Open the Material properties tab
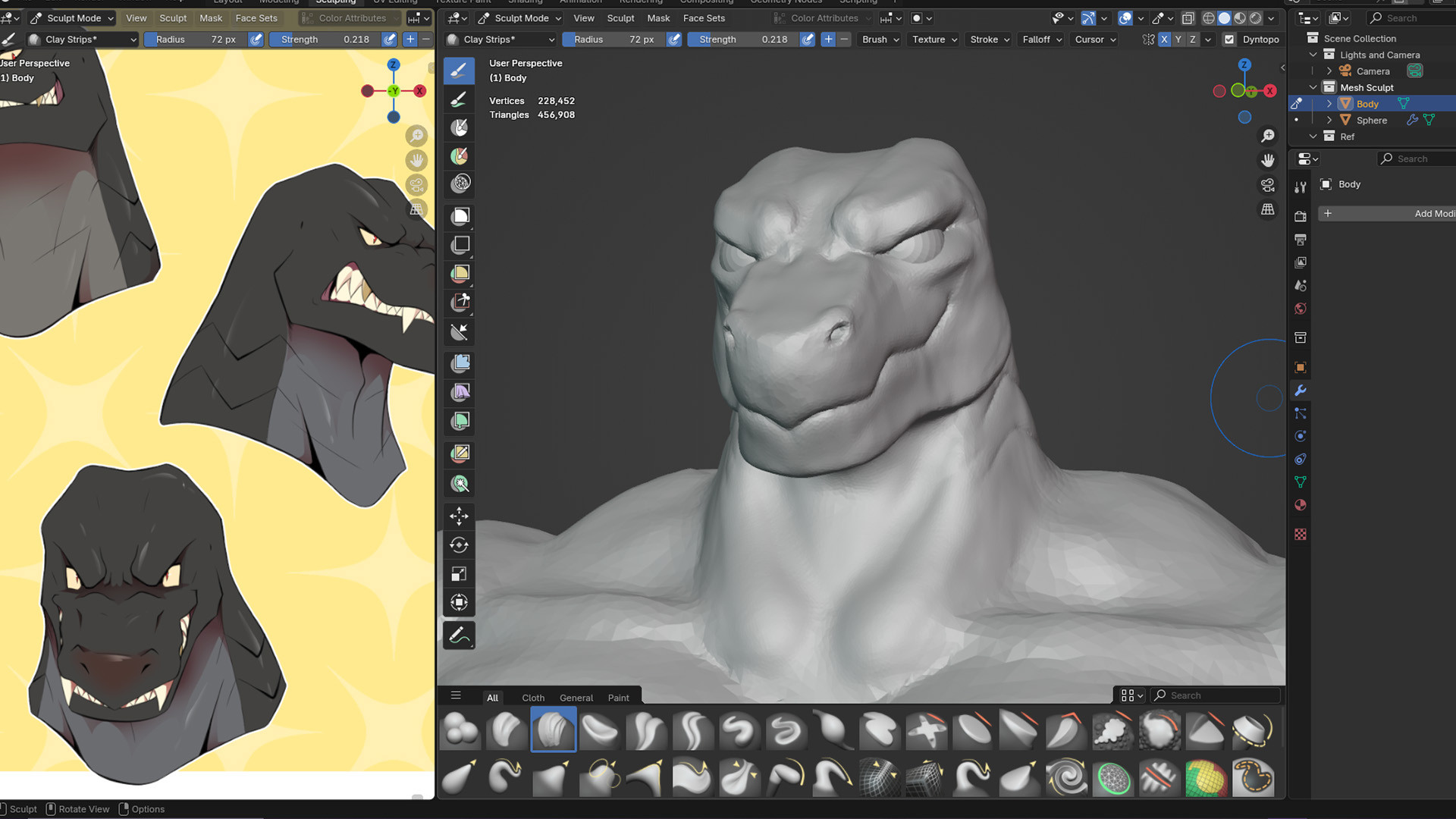This screenshot has height=819, width=1456. [1300, 505]
